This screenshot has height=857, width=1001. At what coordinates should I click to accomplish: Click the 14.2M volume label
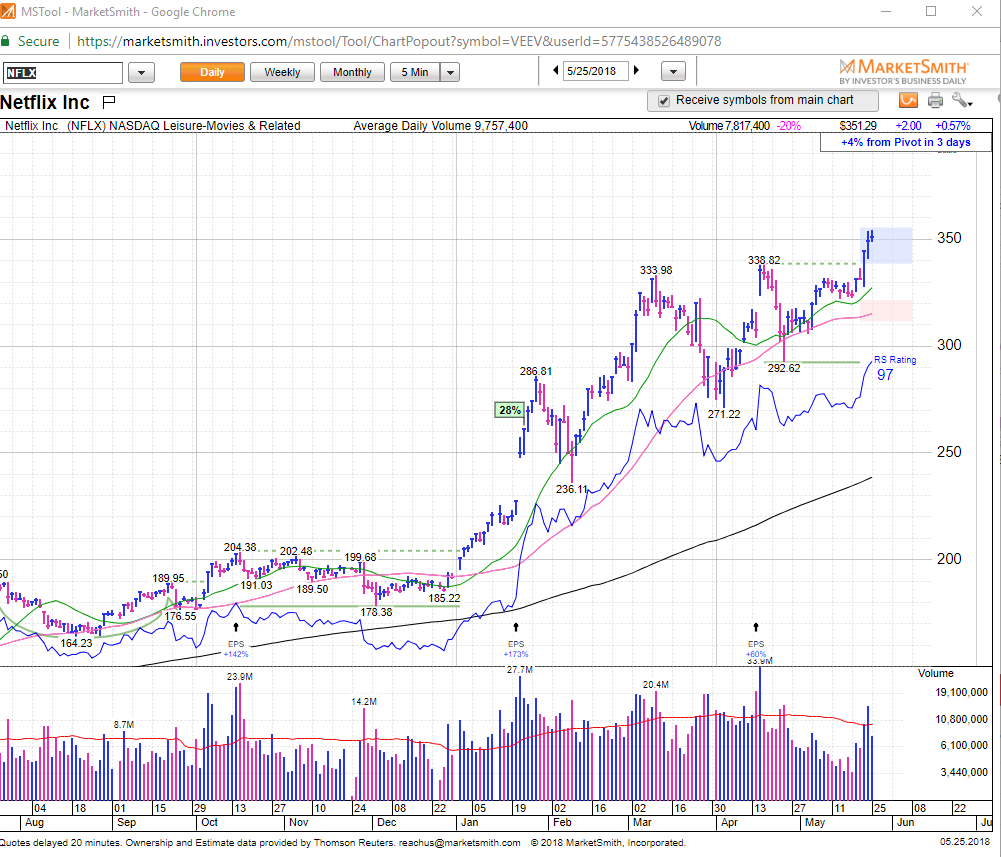point(364,702)
